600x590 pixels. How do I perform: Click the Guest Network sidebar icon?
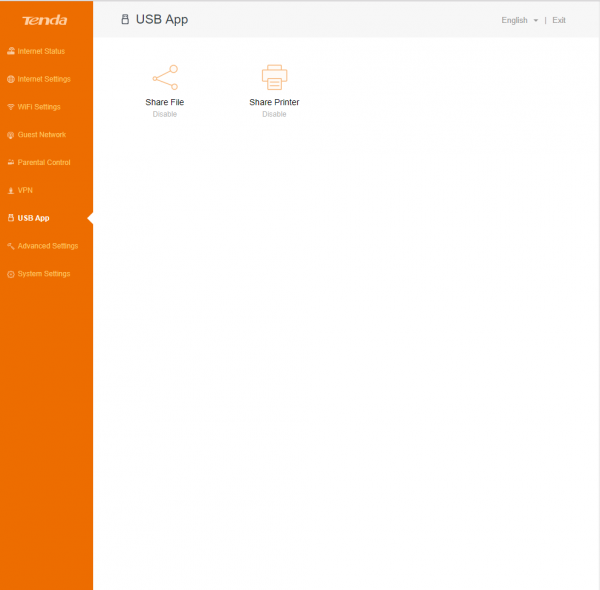point(11,135)
